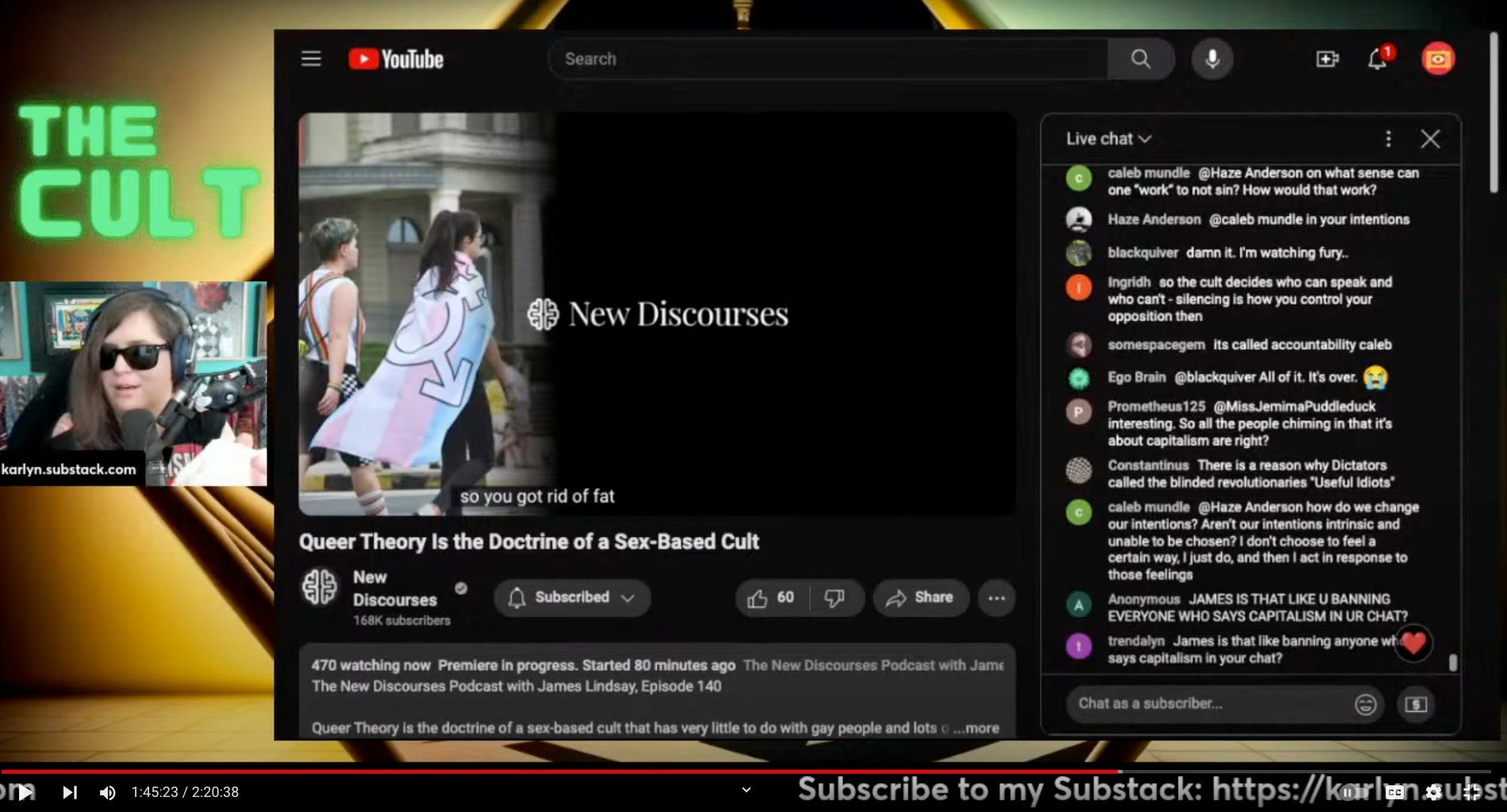This screenshot has width=1507, height=812.
Task: Open New Discourses channel name
Action: point(395,588)
